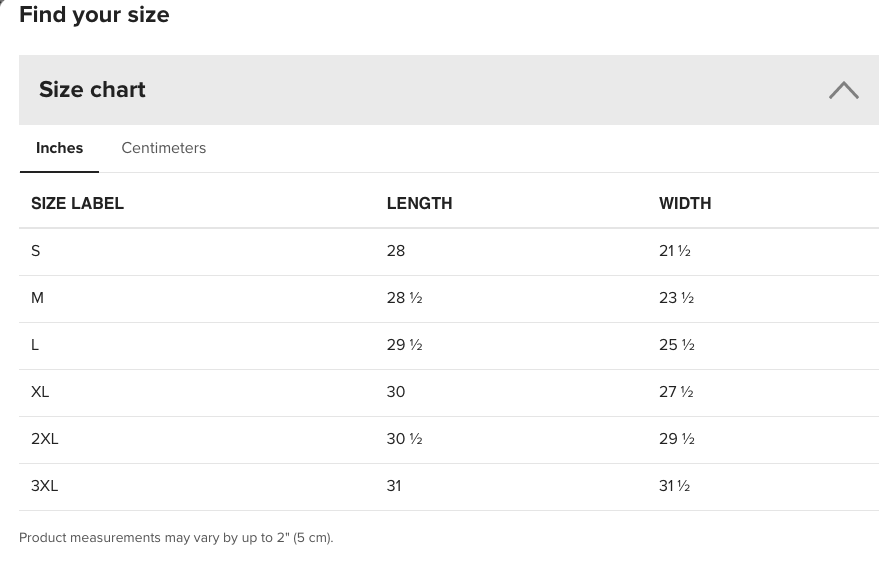Screen dimensions: 882x575
Task: Click the product measurements disclaimer note
Action: point(176,538)
